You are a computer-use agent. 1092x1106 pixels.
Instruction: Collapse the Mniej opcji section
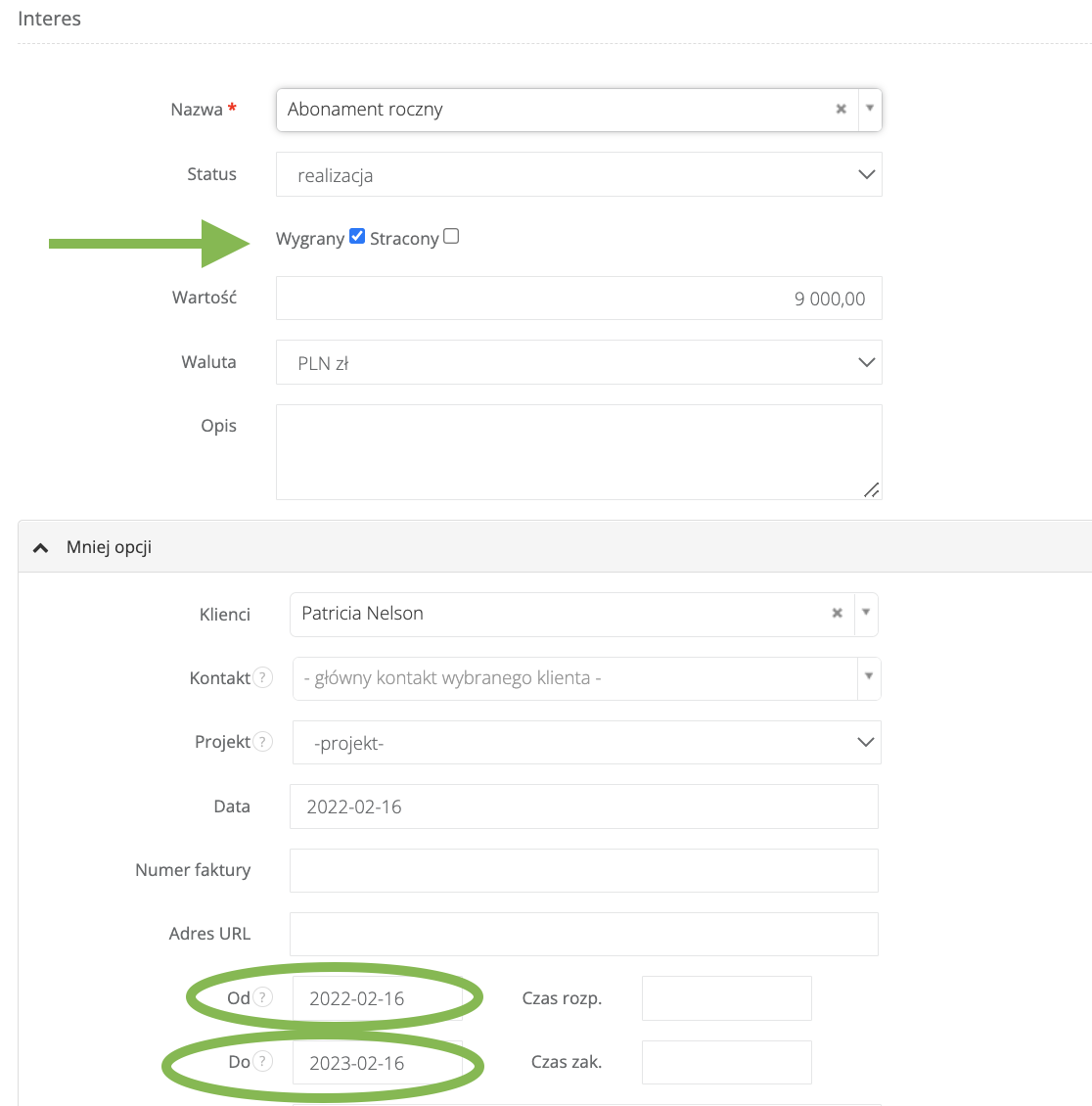pyautogui.click(x=41, y=548)
